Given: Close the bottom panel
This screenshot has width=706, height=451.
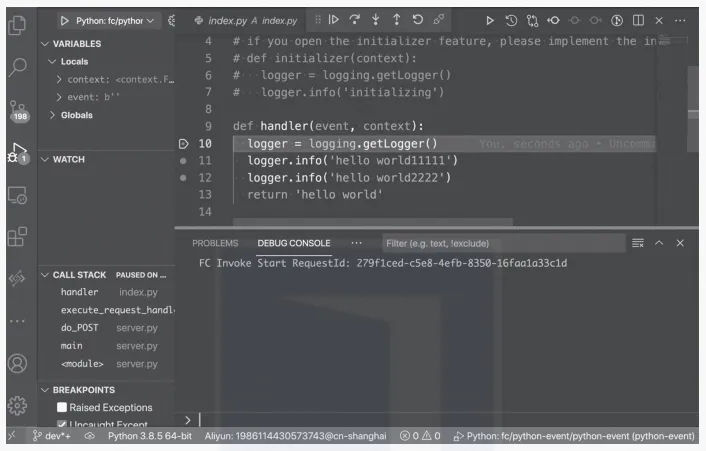Looking at the screenshot, I should click(x=680, y=243).
